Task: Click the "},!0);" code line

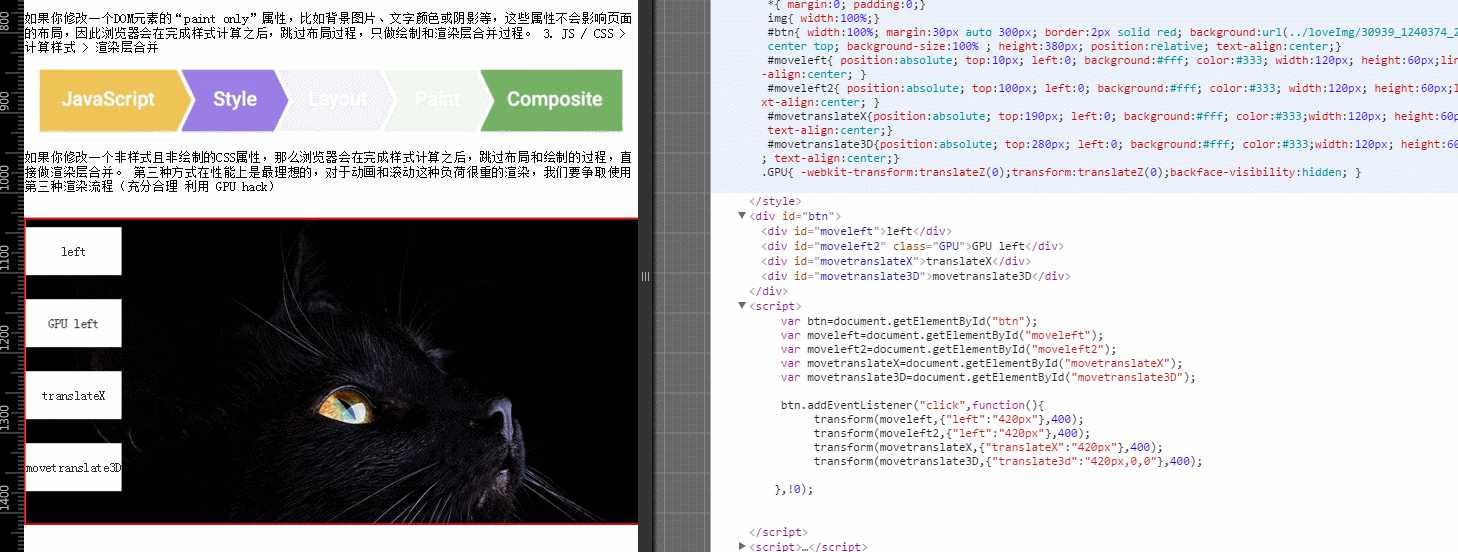Action: [x=794, y=488]
